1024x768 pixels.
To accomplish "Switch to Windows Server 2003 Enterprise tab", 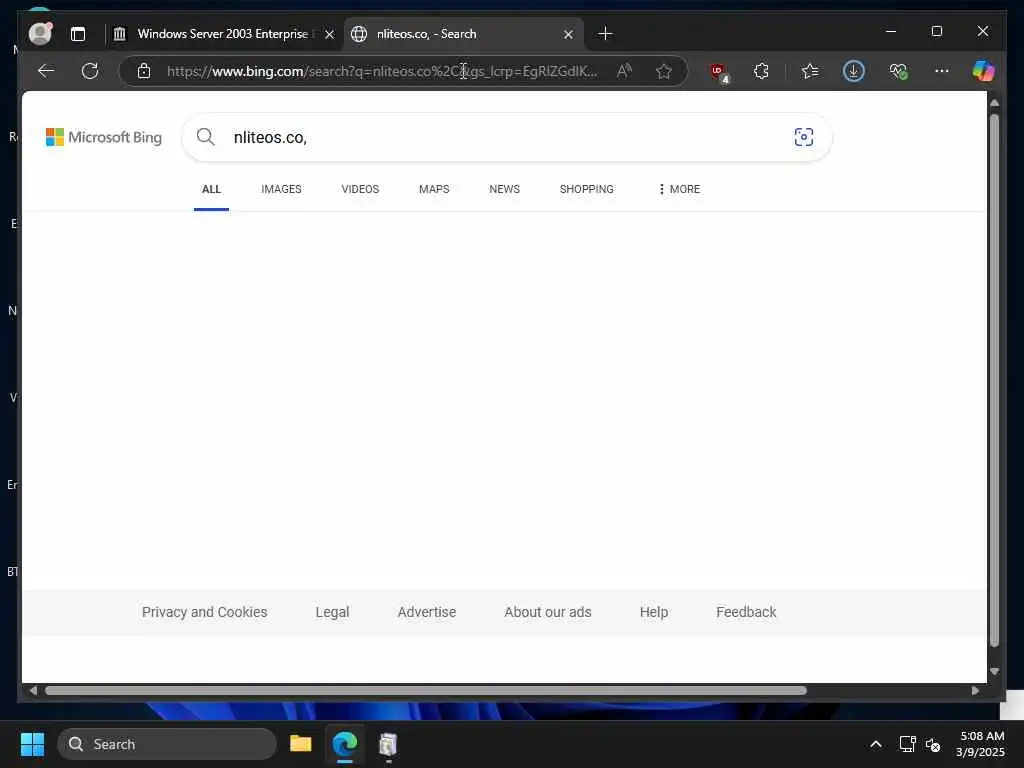I will tap(223, 34).
